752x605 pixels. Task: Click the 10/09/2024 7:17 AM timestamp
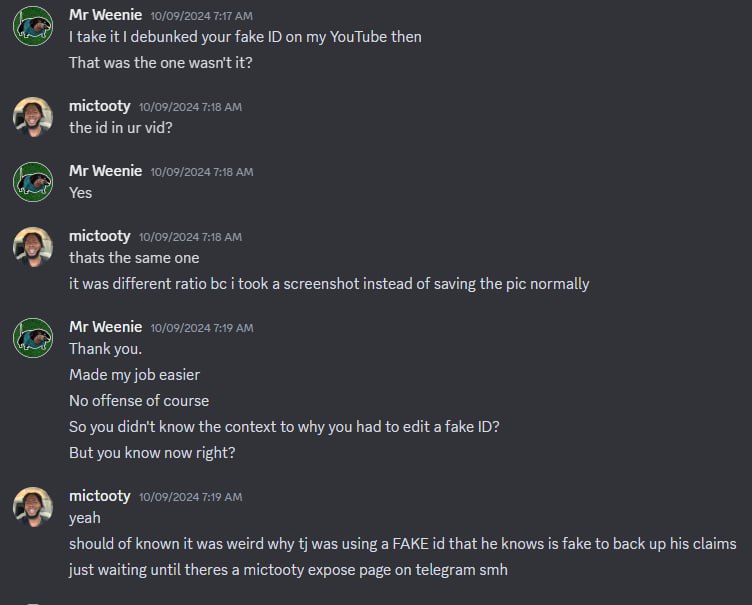pyautogui.click(x=201, y=16)
